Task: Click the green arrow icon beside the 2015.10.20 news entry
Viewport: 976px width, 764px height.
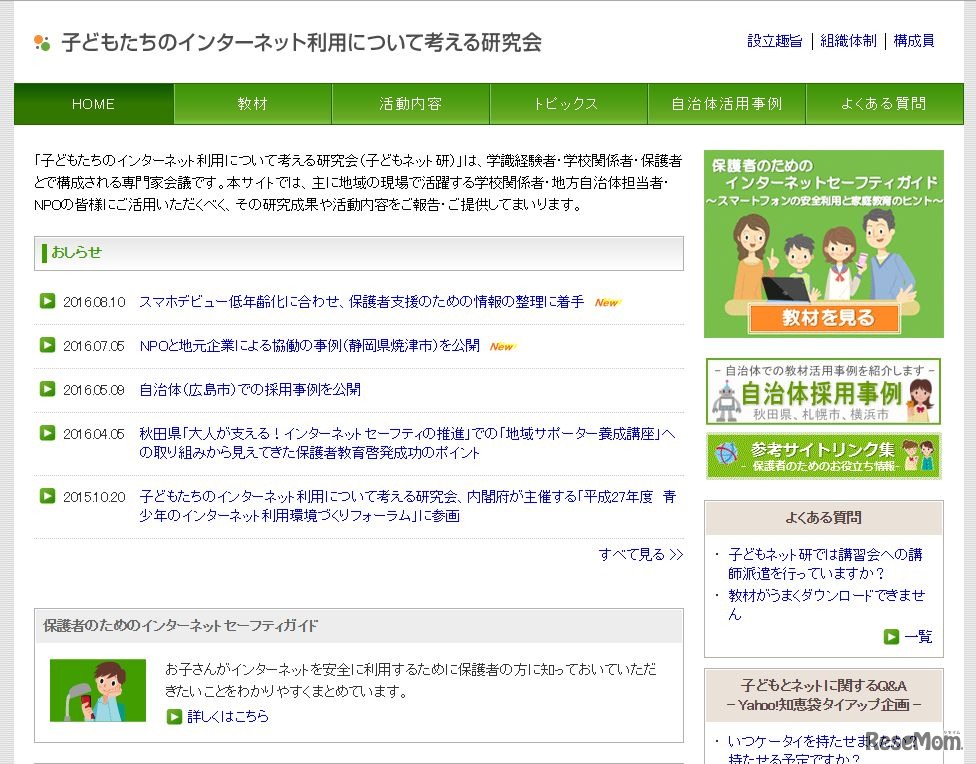Action: pyautogui.click(x=47, y=497)
